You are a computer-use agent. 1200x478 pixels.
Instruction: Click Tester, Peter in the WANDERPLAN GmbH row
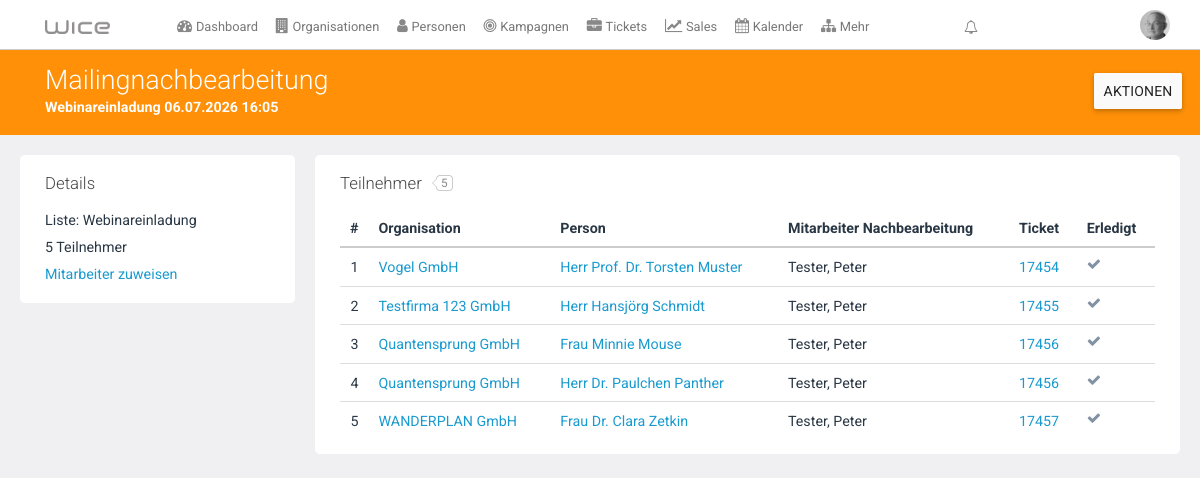[x=827, y=421]
